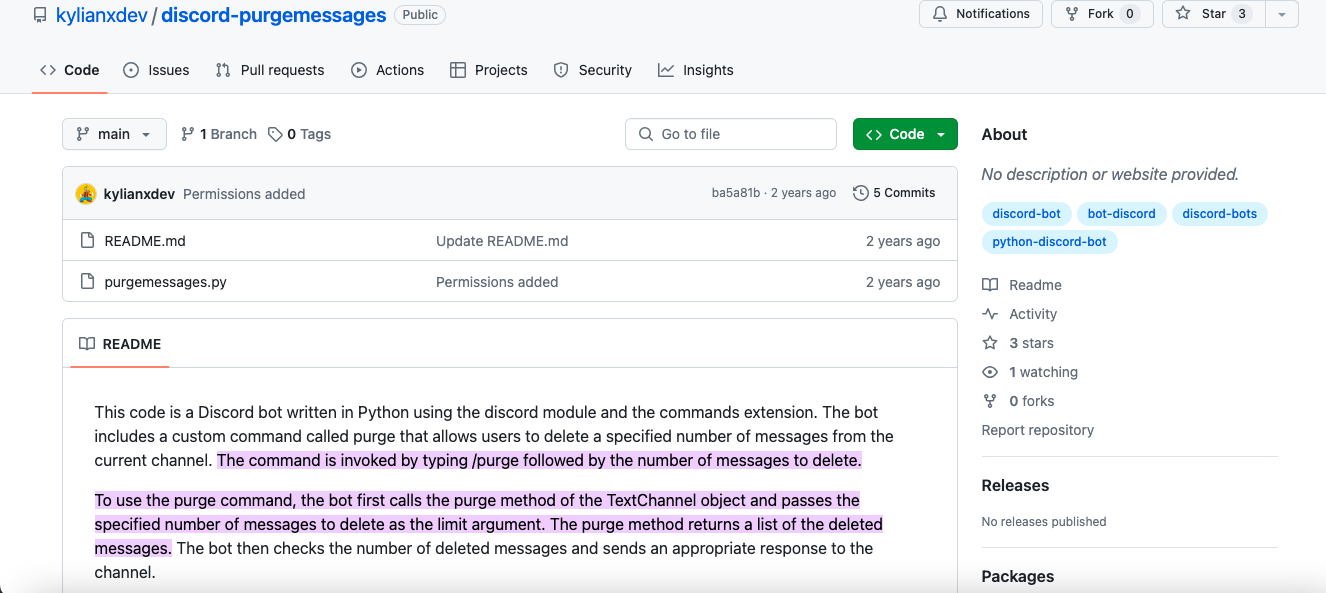The image size is (1326, 593).
Task: Click the discord-bot topic tag
Action: (1027, 213)
